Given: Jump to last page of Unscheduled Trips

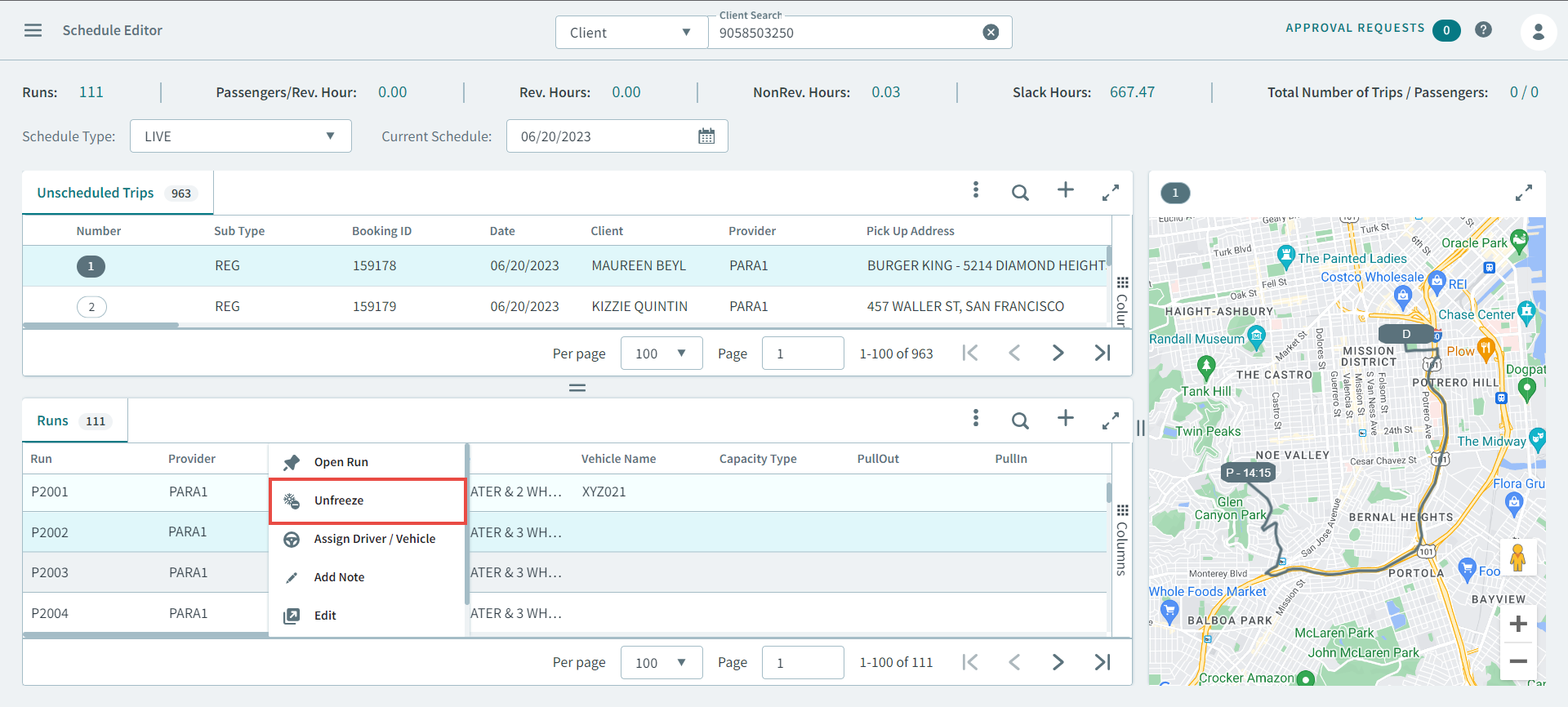Looking at the screenshot, I should [1102, 353].
